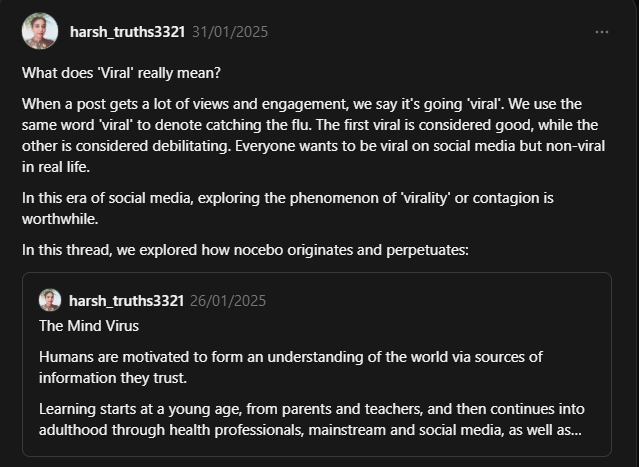Click 'other is considered debilitating' sentence
This screenshot has height=467, width=639.
click(x=126, y=145)
